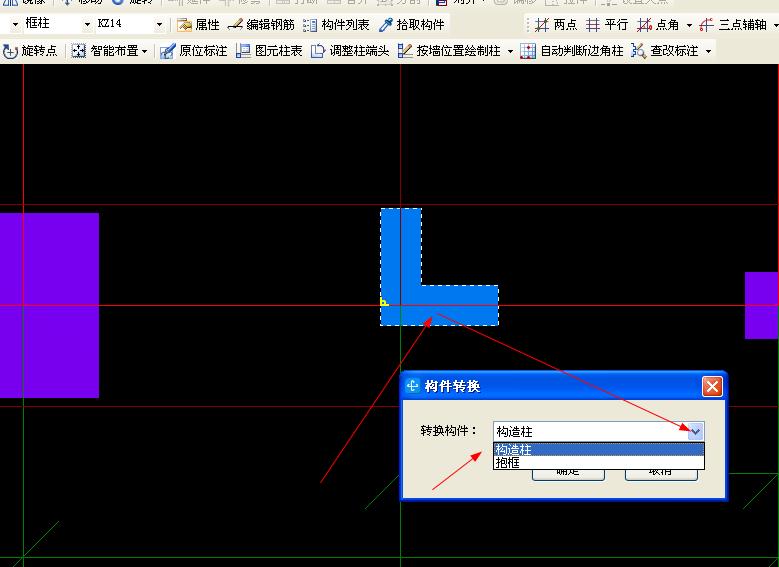Screen dimensions: 779x567
Task: Select the 拾取构件 pick component eyedropper
Action: [412, 24]
